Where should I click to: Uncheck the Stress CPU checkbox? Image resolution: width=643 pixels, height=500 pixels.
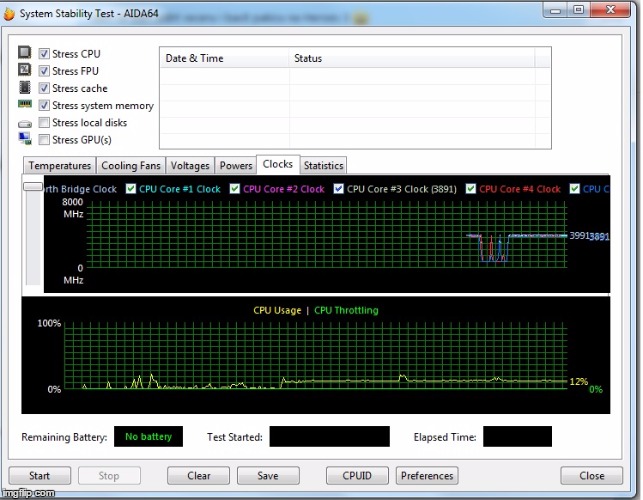coord(44,54)
